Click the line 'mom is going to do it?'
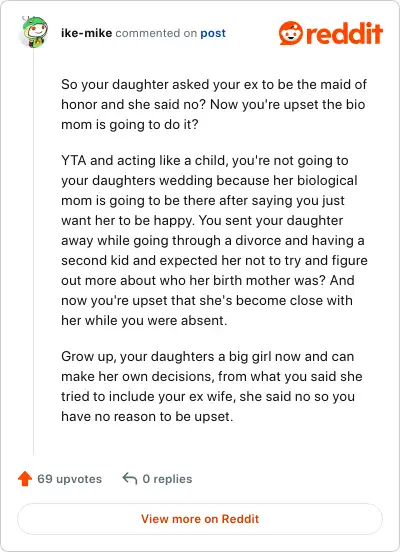Viewport: 400px width, 552px height. pyautogui.click(x=130, y=125)
